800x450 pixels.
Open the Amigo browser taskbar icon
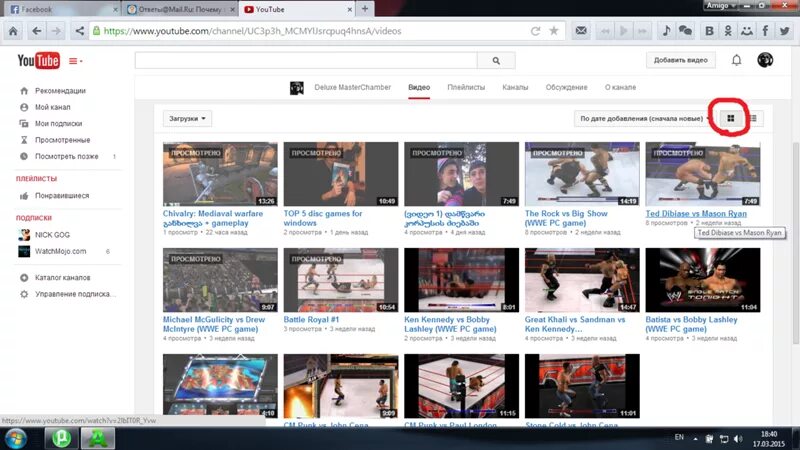click(x=98, y=439)
